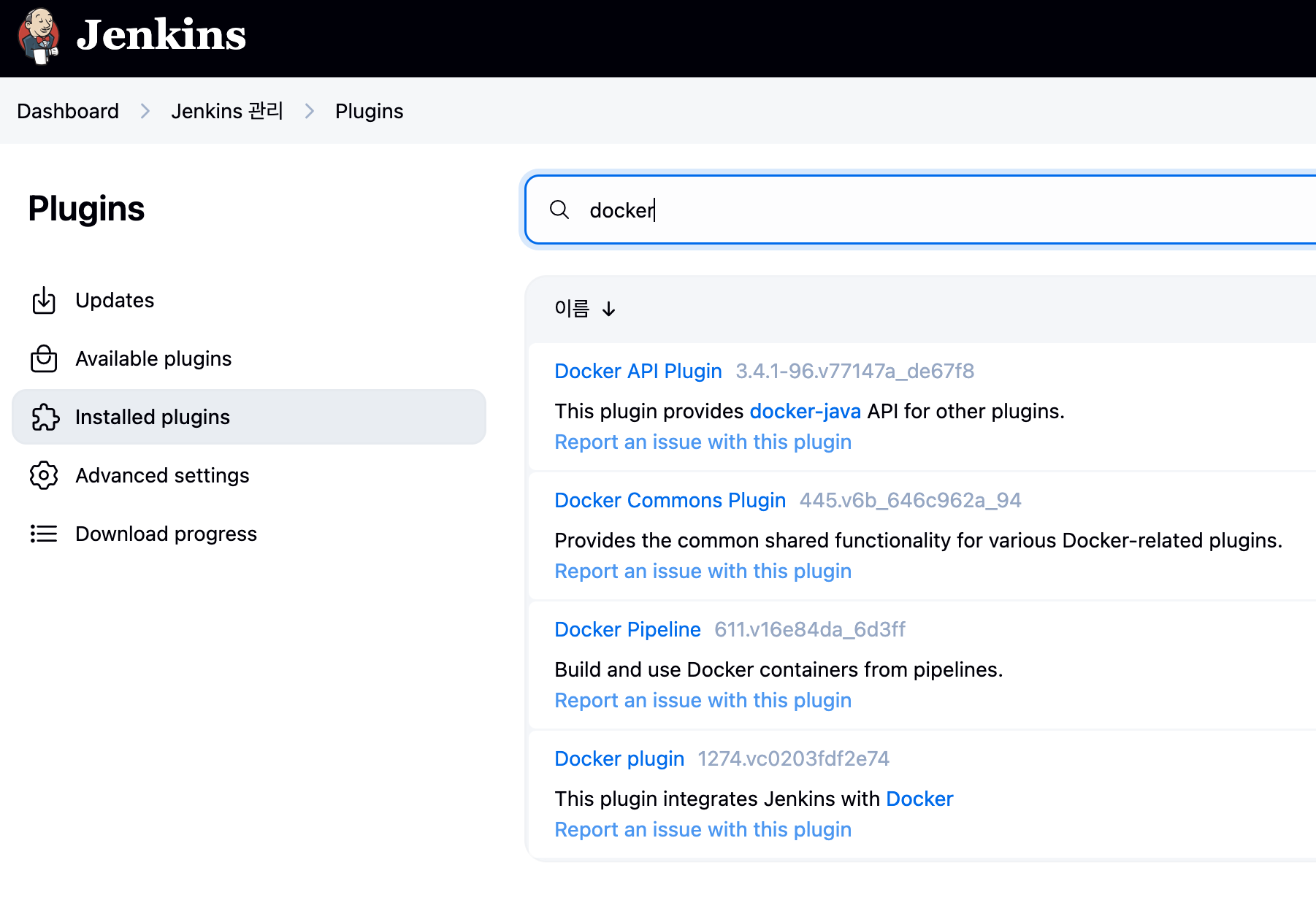Screen dimensions: 1316x911
Task: Click the Updates download icon
Action: point(44,300)
